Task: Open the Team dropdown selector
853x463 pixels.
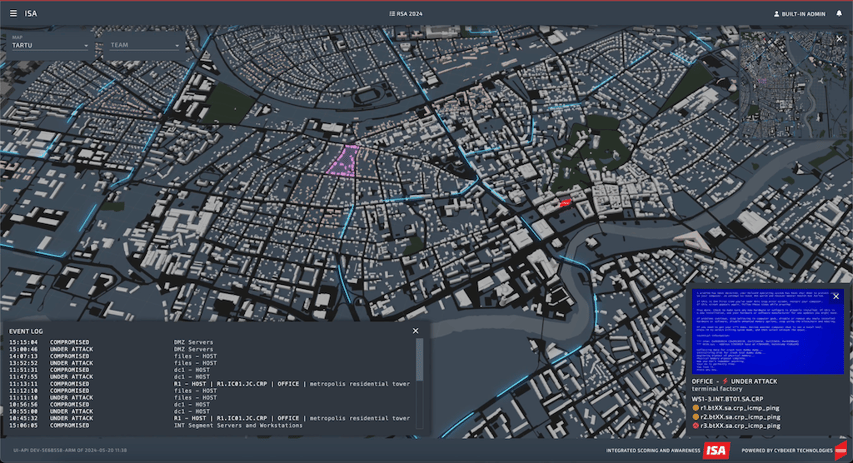Action: point(144,45)
